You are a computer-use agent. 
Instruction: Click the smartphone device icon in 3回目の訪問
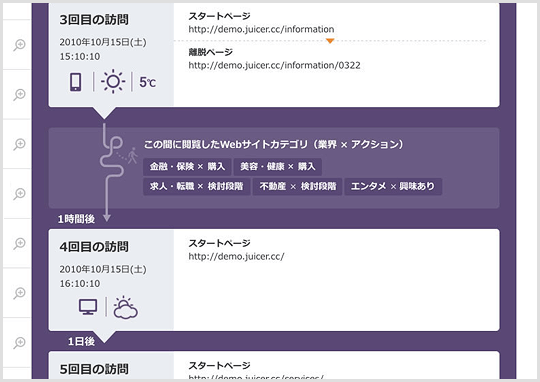pos(76,82)
